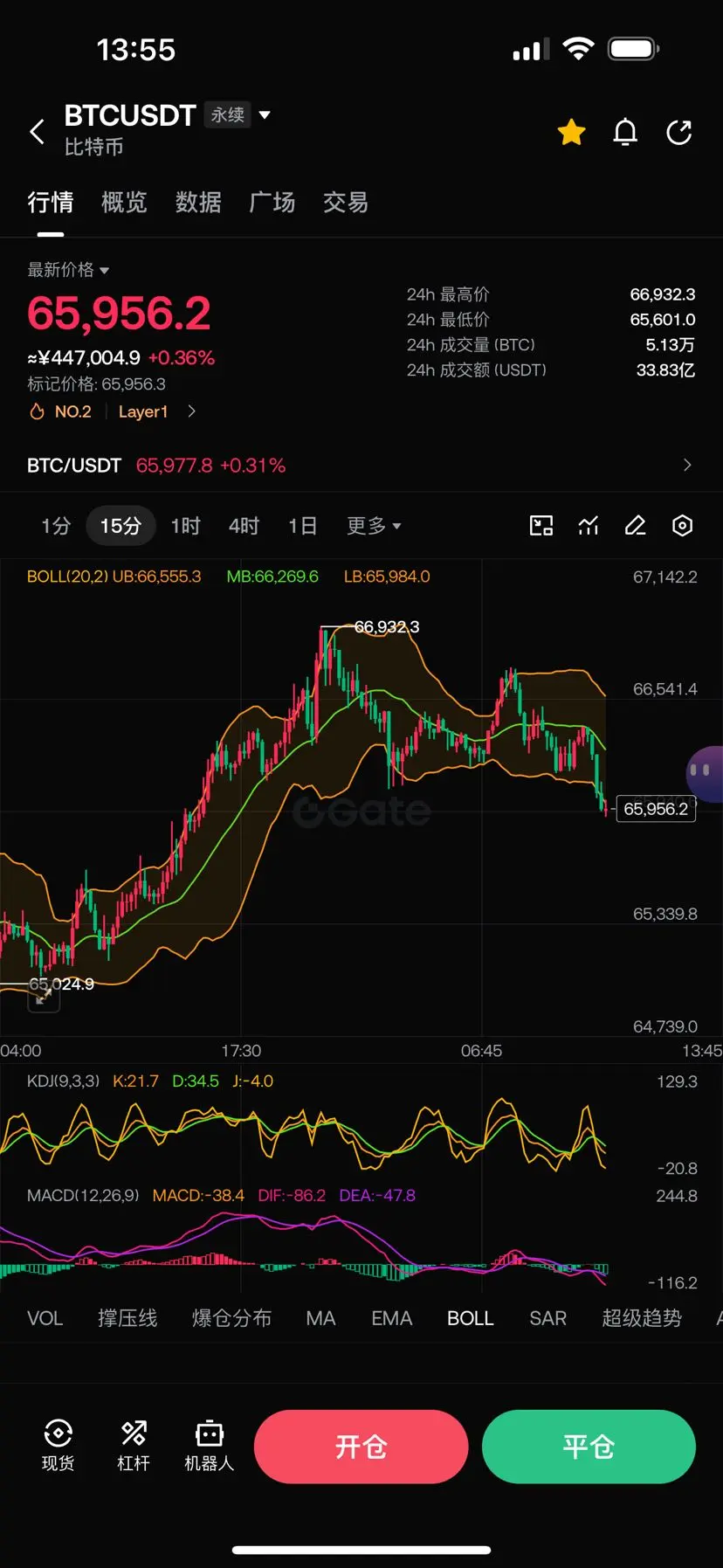Screen dimensions: 723x1568
Task: Select the 1时 timeframe
Action: pos(185,526)
